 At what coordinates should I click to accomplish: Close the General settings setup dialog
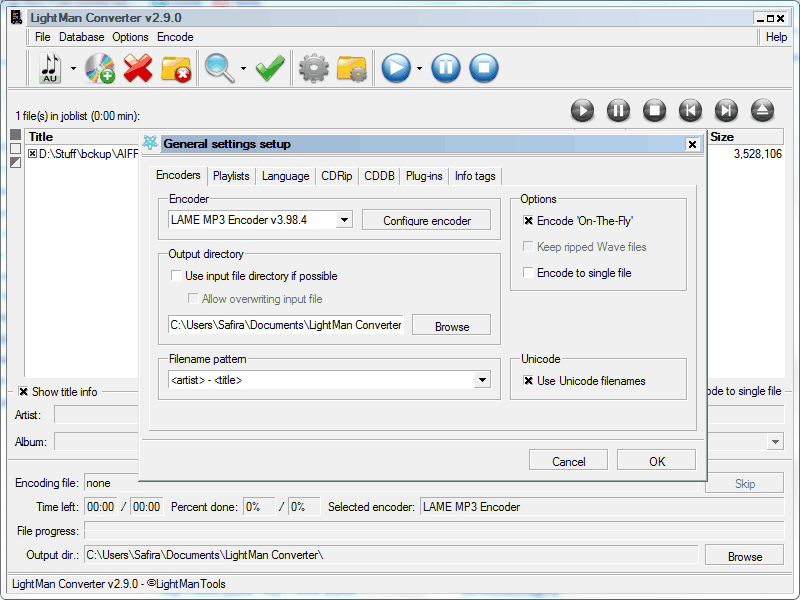(692, 144)
